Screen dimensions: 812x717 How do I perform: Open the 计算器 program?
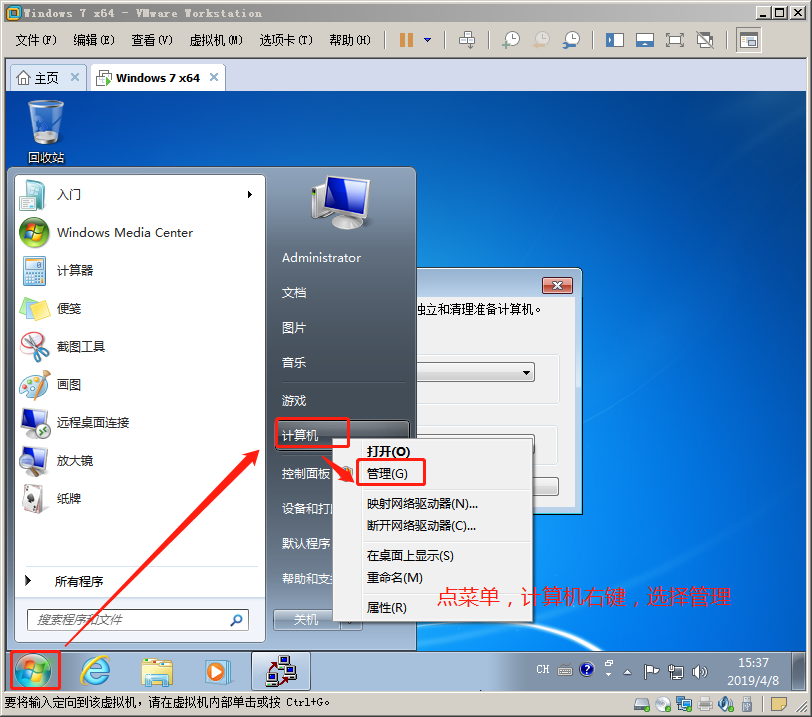(x=141, y=271)
